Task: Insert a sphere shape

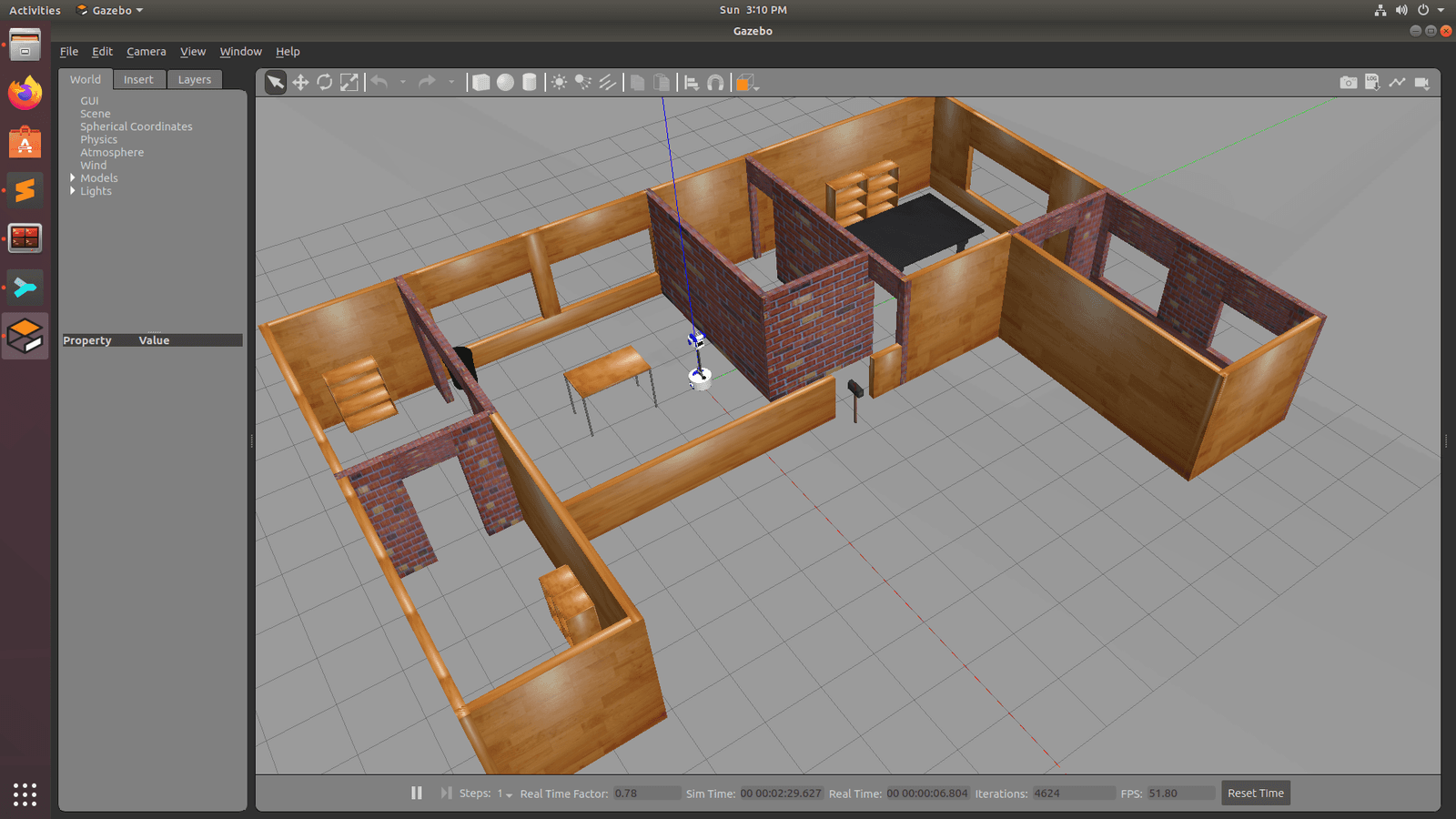Action: point(505,83)
